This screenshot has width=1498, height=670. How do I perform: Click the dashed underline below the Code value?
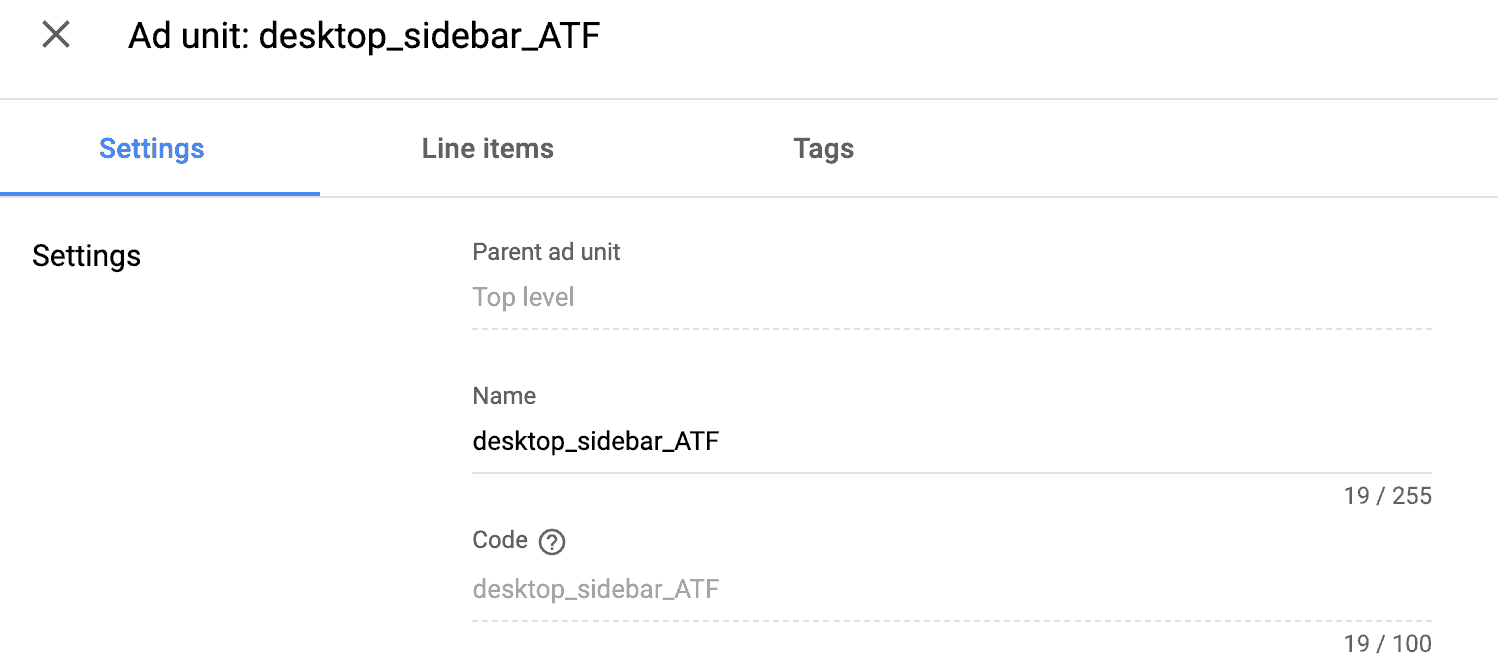pos(951,620)
